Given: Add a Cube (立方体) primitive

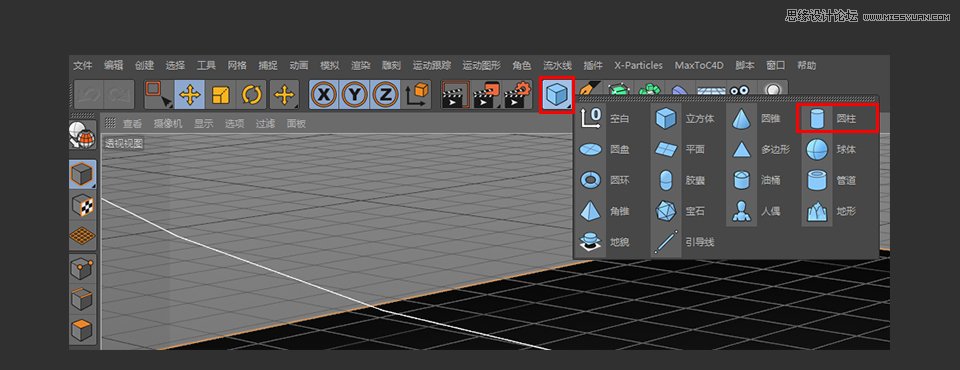Looking at the screenshot, I should (684, 118).
